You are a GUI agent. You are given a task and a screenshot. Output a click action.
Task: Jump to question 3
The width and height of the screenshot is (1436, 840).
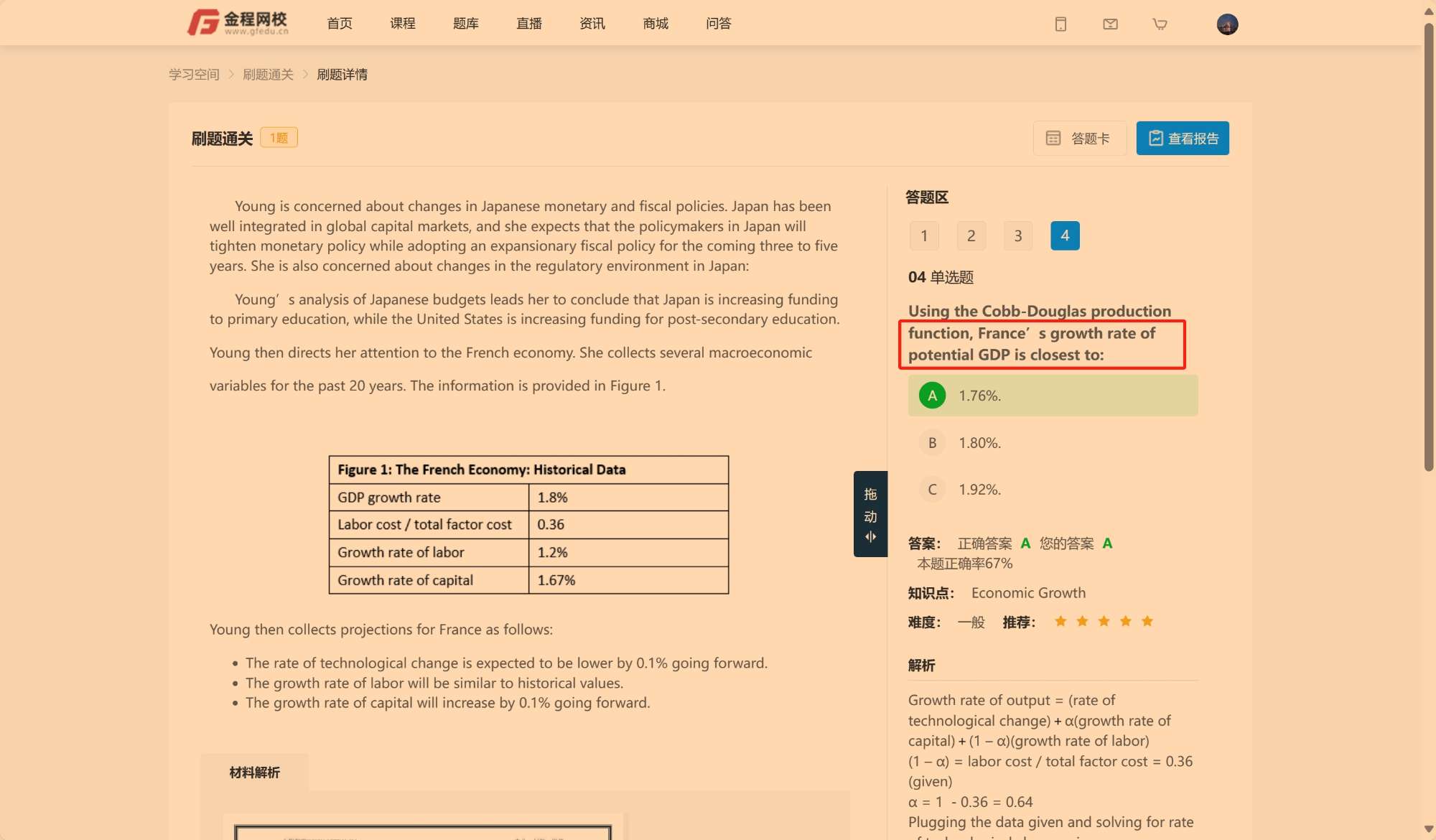(x=1018, y=235)
